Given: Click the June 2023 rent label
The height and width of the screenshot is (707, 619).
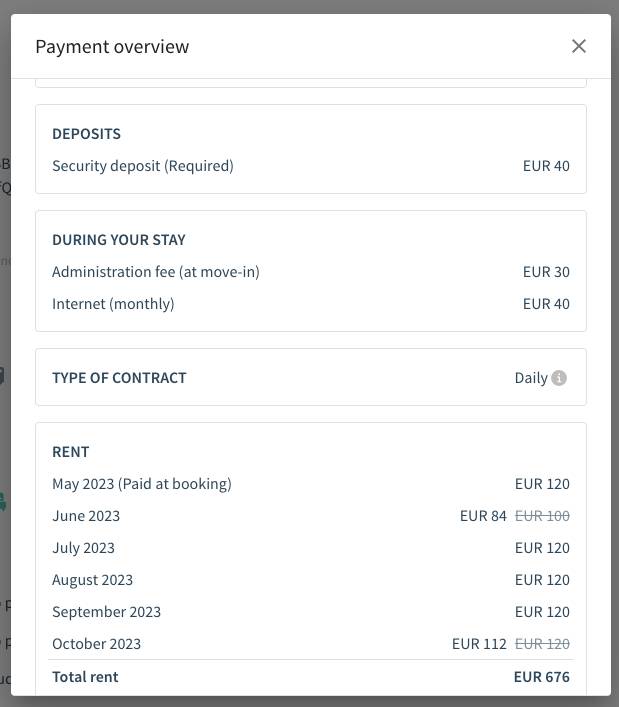Looking at the screenshot, I should [x=86, y=516].
